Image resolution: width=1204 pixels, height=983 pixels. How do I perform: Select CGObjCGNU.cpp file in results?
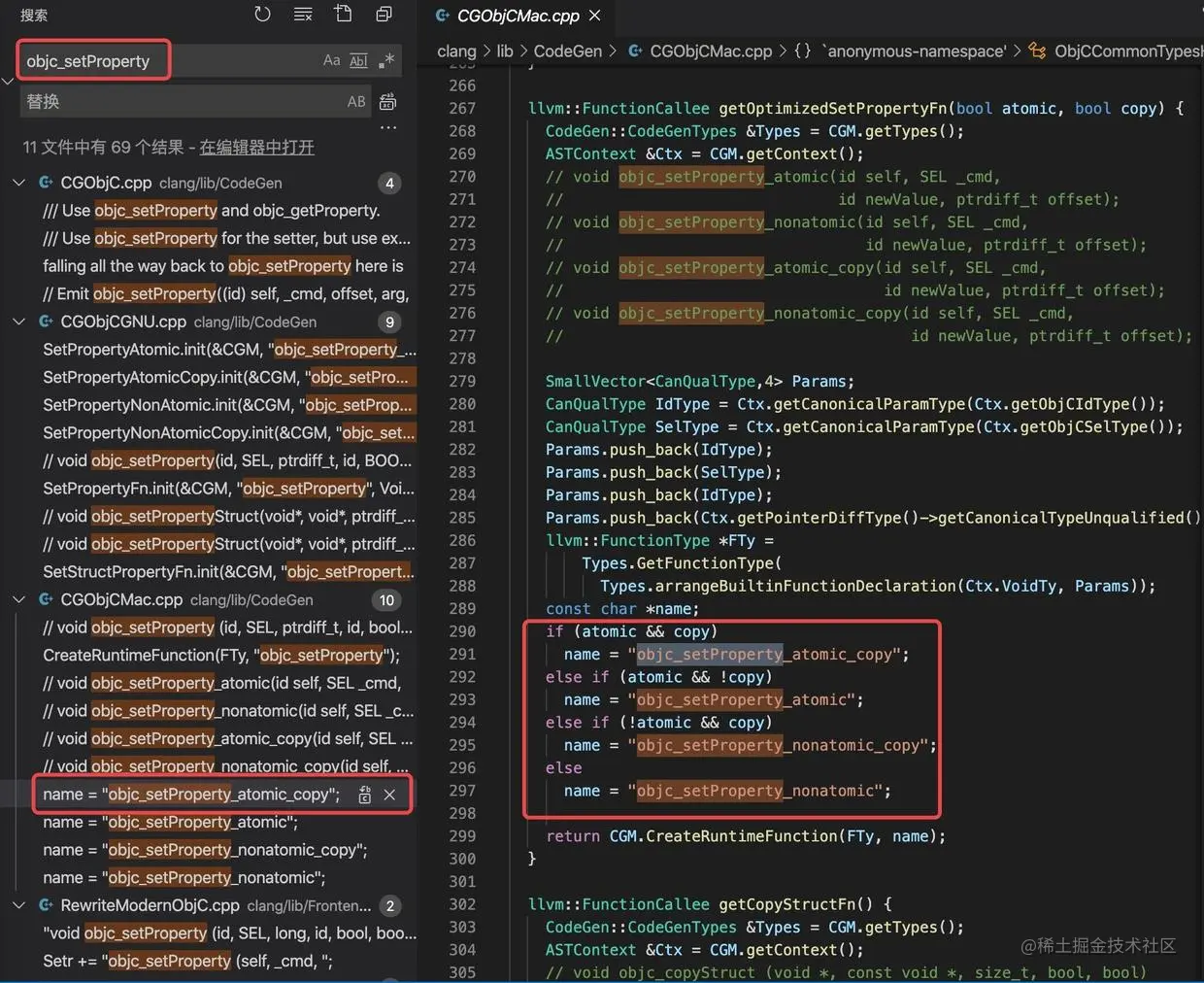pyautogui.click(x=123, y=322)
